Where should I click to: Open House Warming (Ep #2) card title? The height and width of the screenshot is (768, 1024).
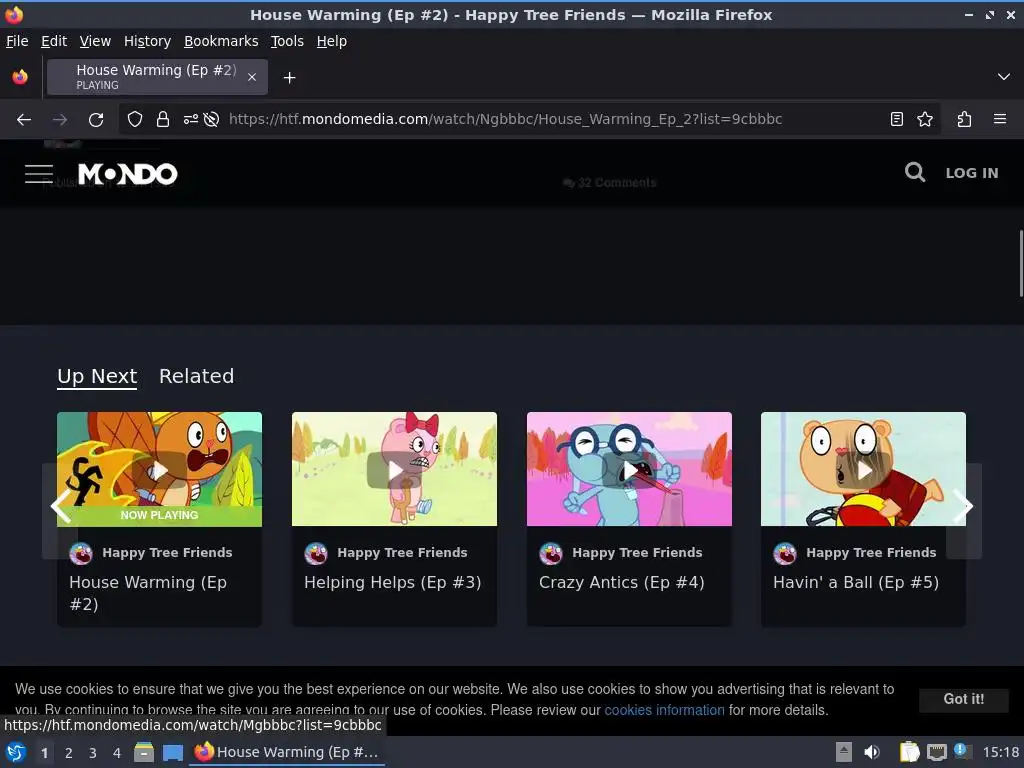(148, 593)
